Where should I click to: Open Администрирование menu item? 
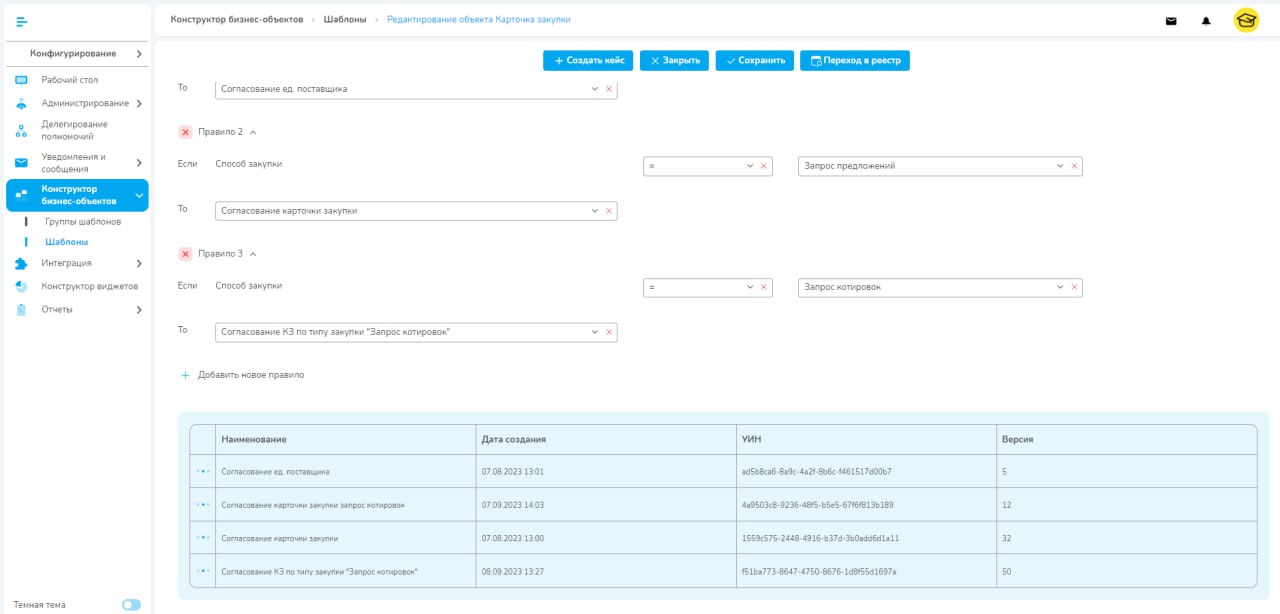[x=85, y=103]
